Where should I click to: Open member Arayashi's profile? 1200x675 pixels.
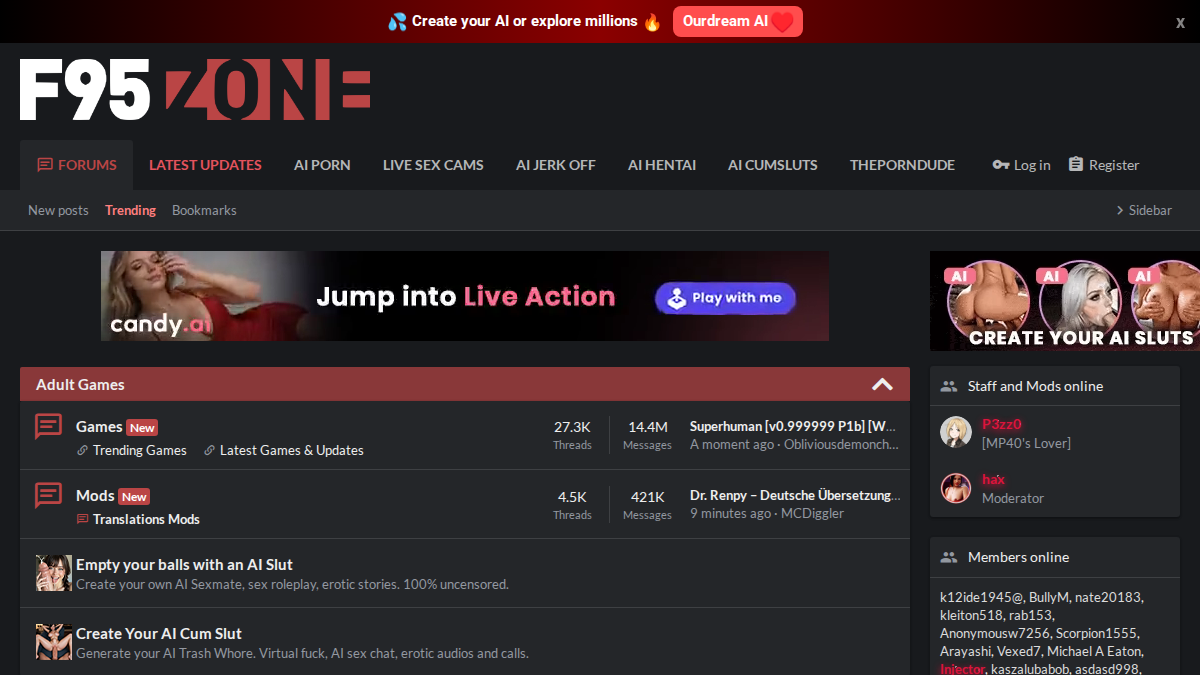[966, 651]
